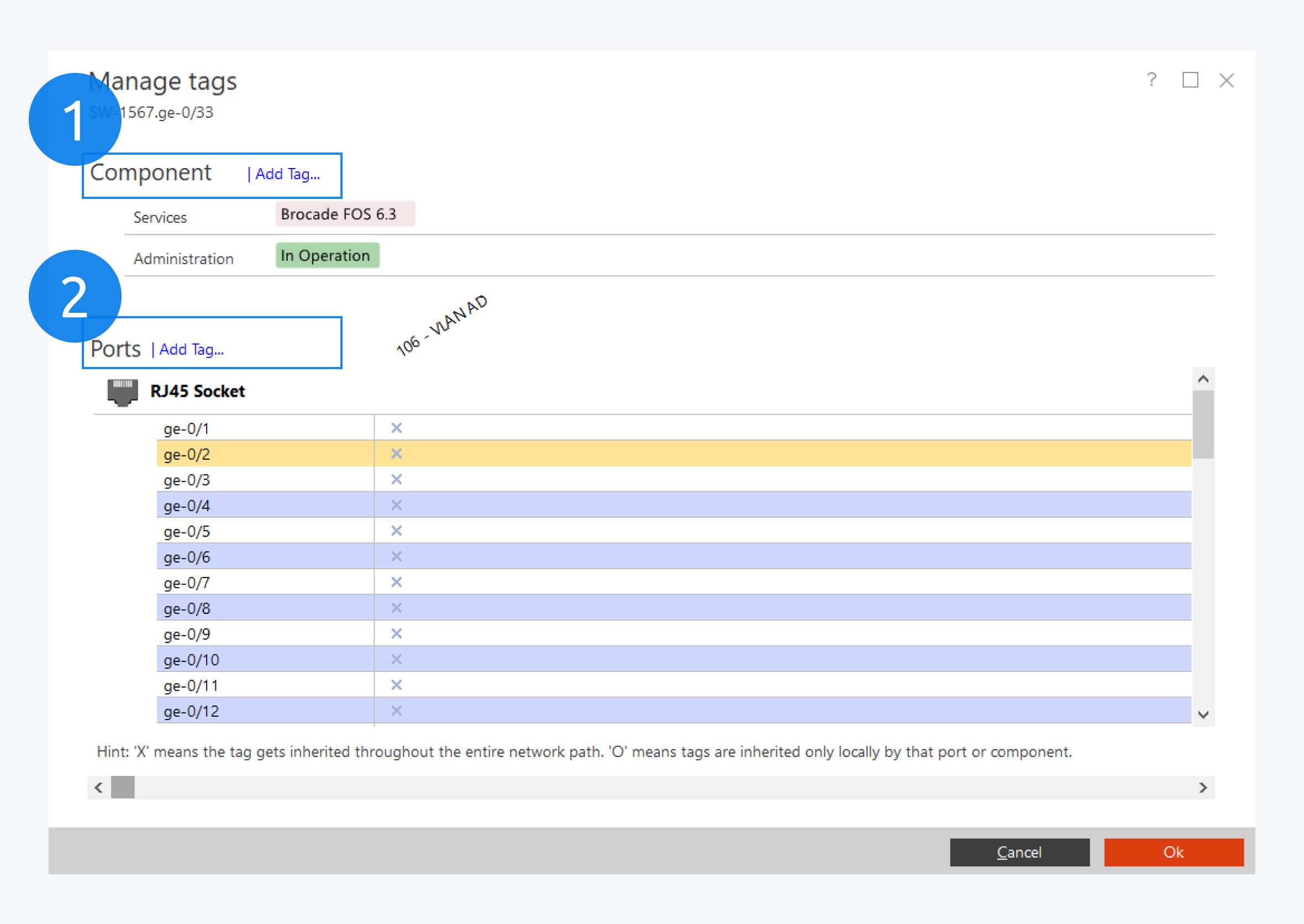Click the horizontal scroll right arrow
The height and width of the screenshot is (924, 1304).
[1203, 788]
